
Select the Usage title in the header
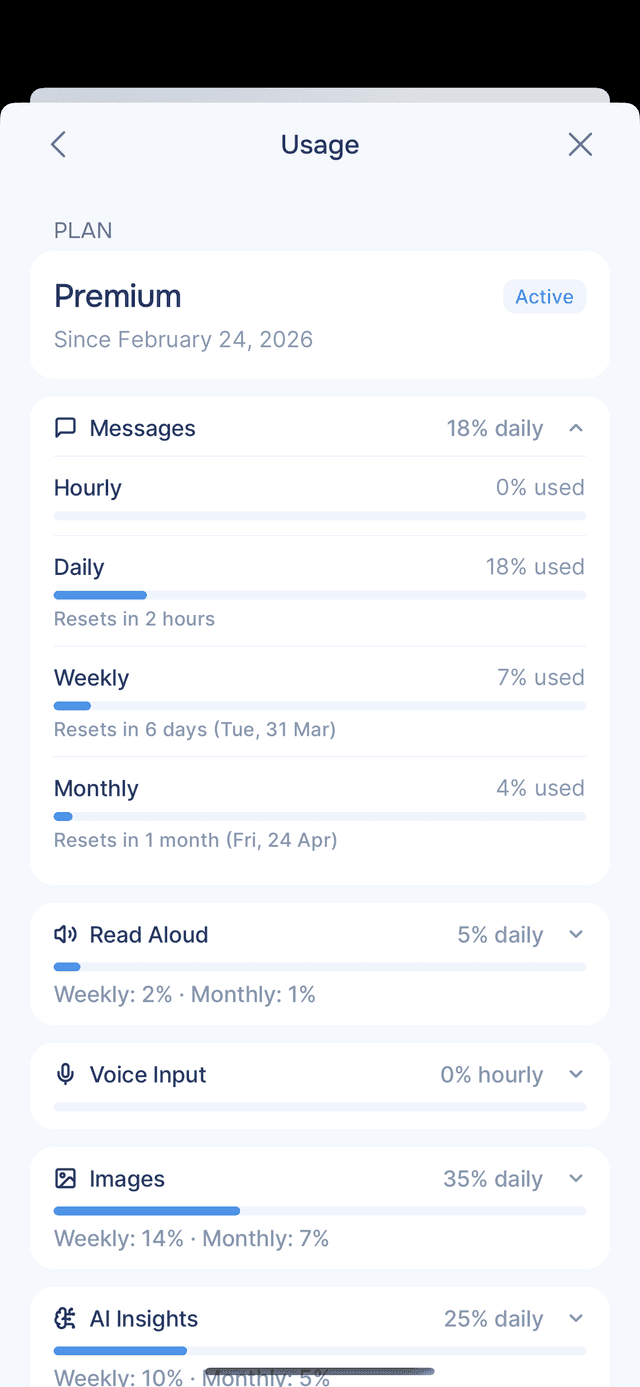[320, 144]
